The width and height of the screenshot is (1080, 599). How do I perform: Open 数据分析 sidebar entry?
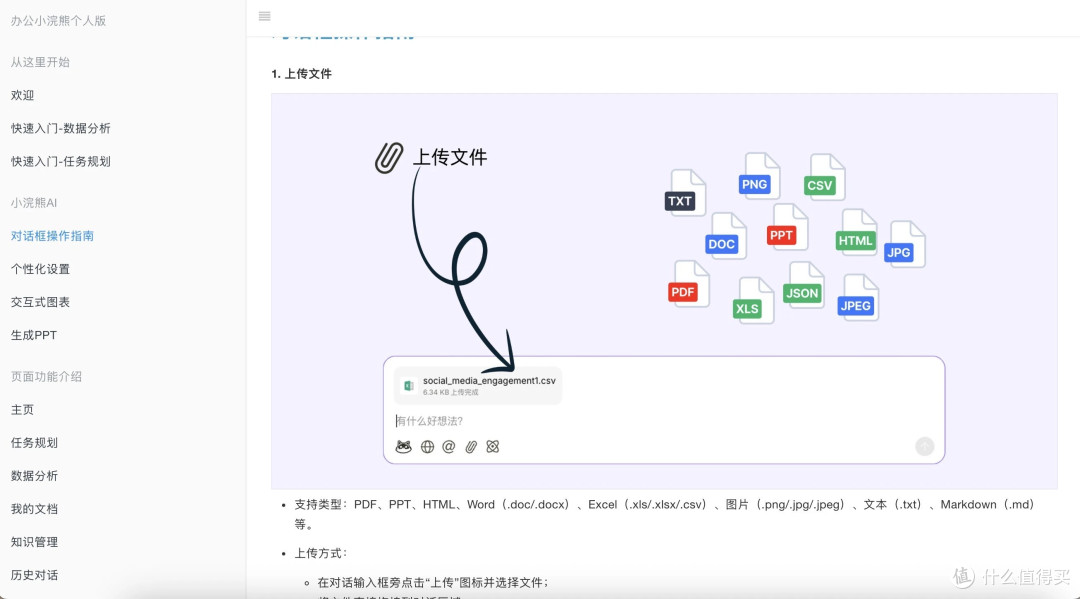34,475
